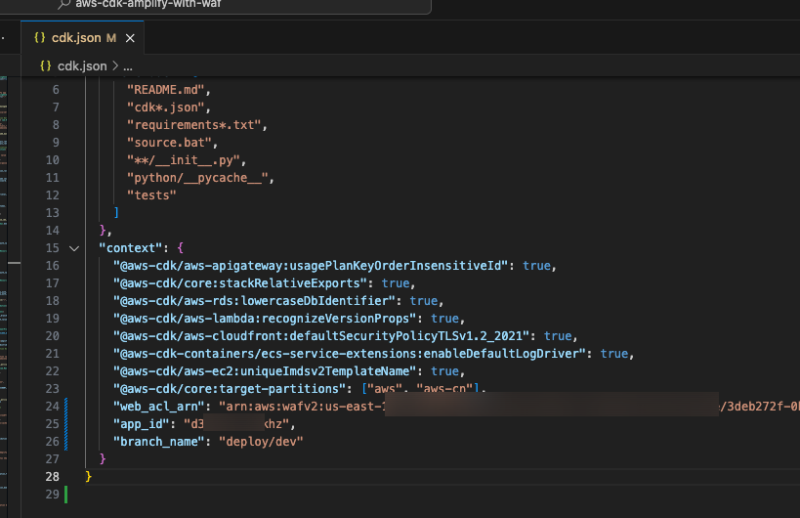Close the cdk.json editor tab
The width and height of the screenshot is (800, 518).
[x=130, y=38]
